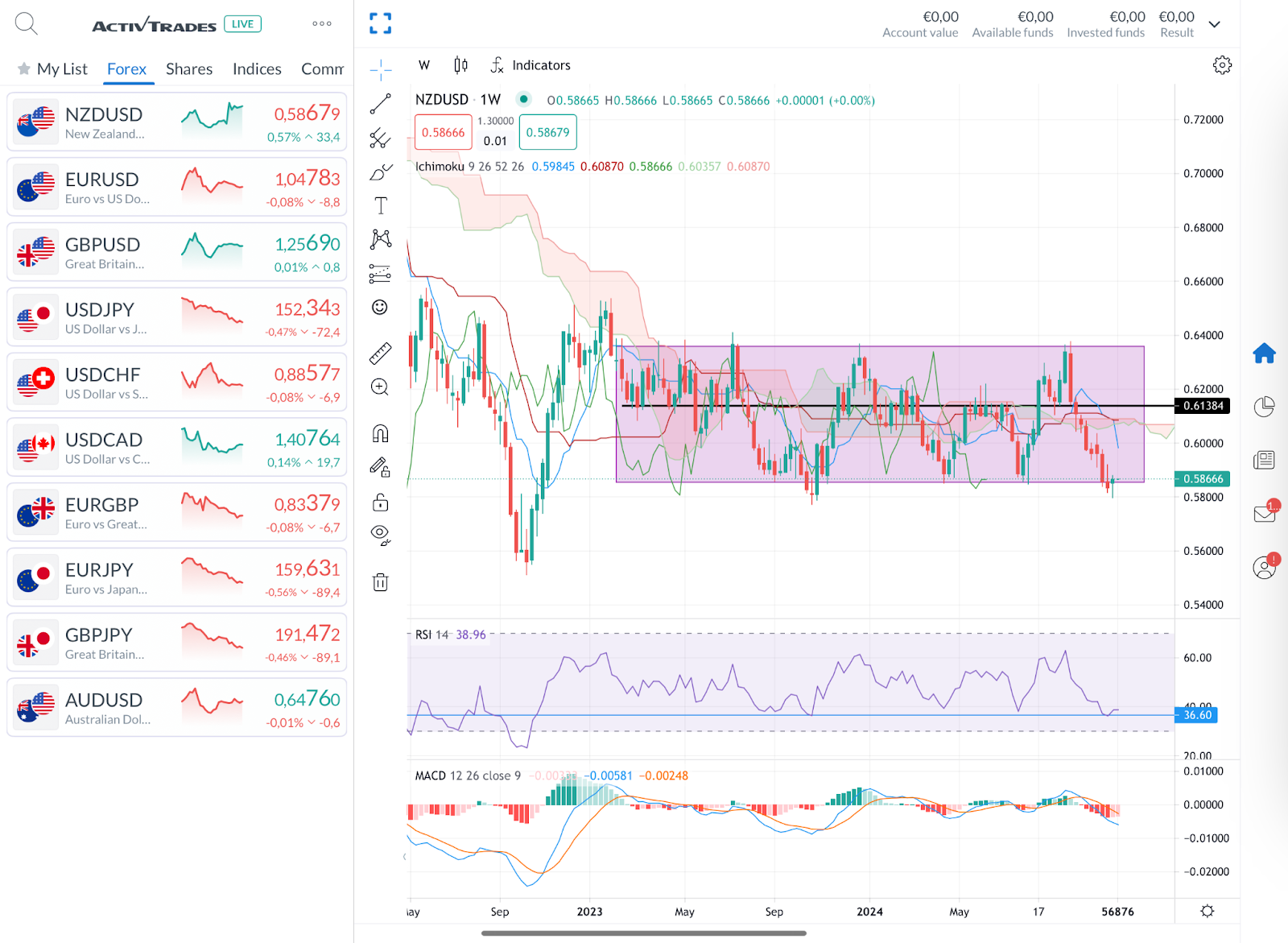Go to the home icon in right sidebar
The image size is (1288, 943).
pos(1264,353)
